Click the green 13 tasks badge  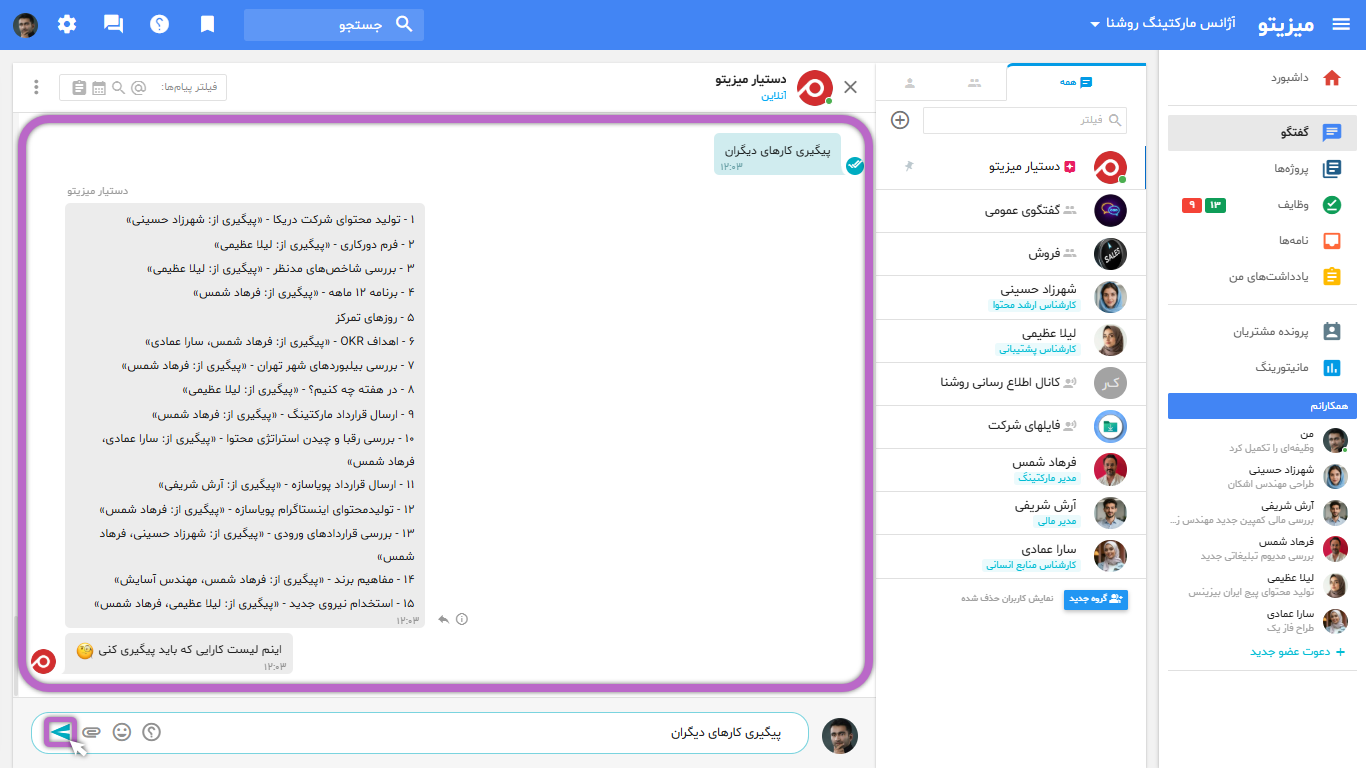[x=1215, y=206]
